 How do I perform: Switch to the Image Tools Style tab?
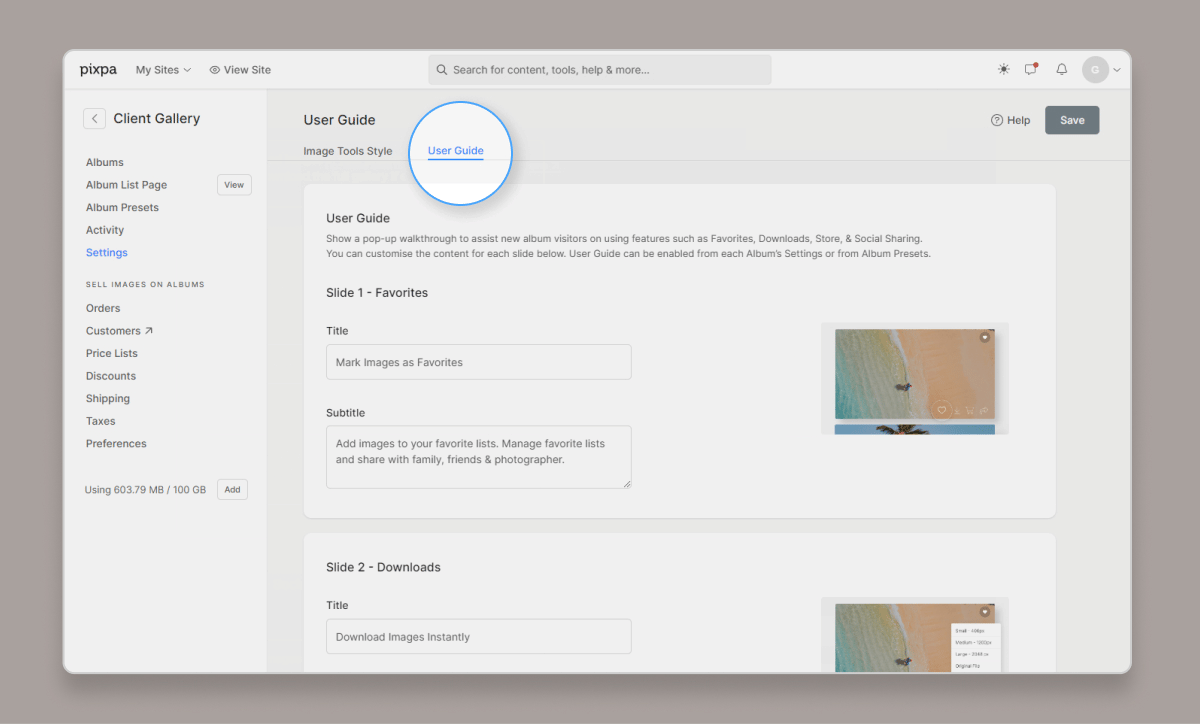coord(348,151)
